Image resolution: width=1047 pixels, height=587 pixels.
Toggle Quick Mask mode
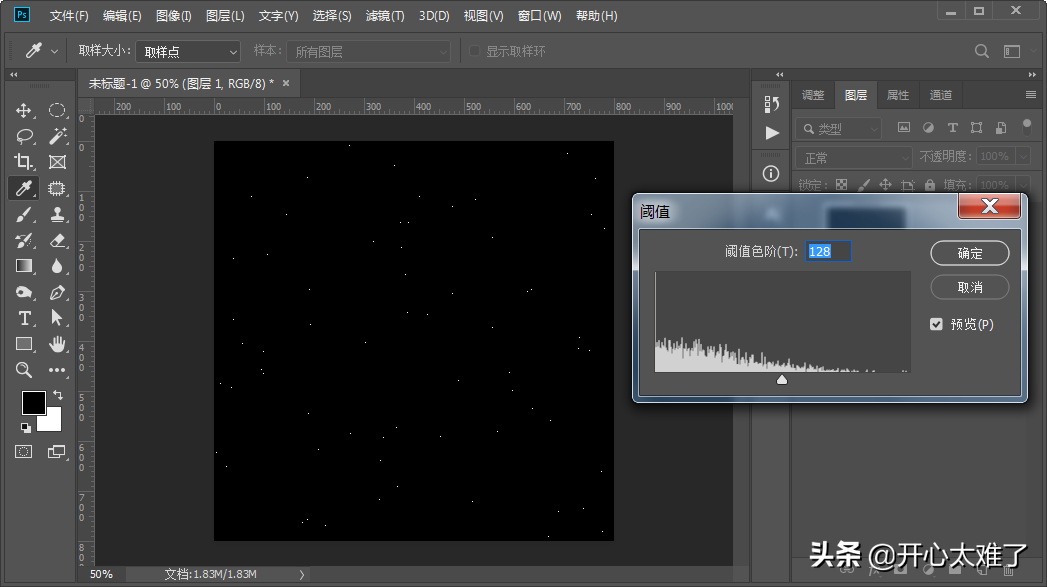pos(23,452)
